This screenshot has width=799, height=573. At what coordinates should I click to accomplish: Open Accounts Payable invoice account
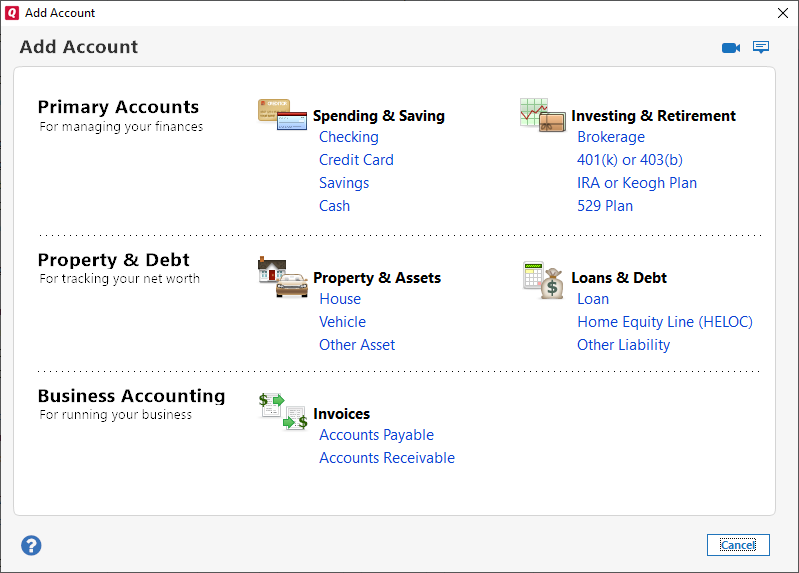click(x=376, y=435)
